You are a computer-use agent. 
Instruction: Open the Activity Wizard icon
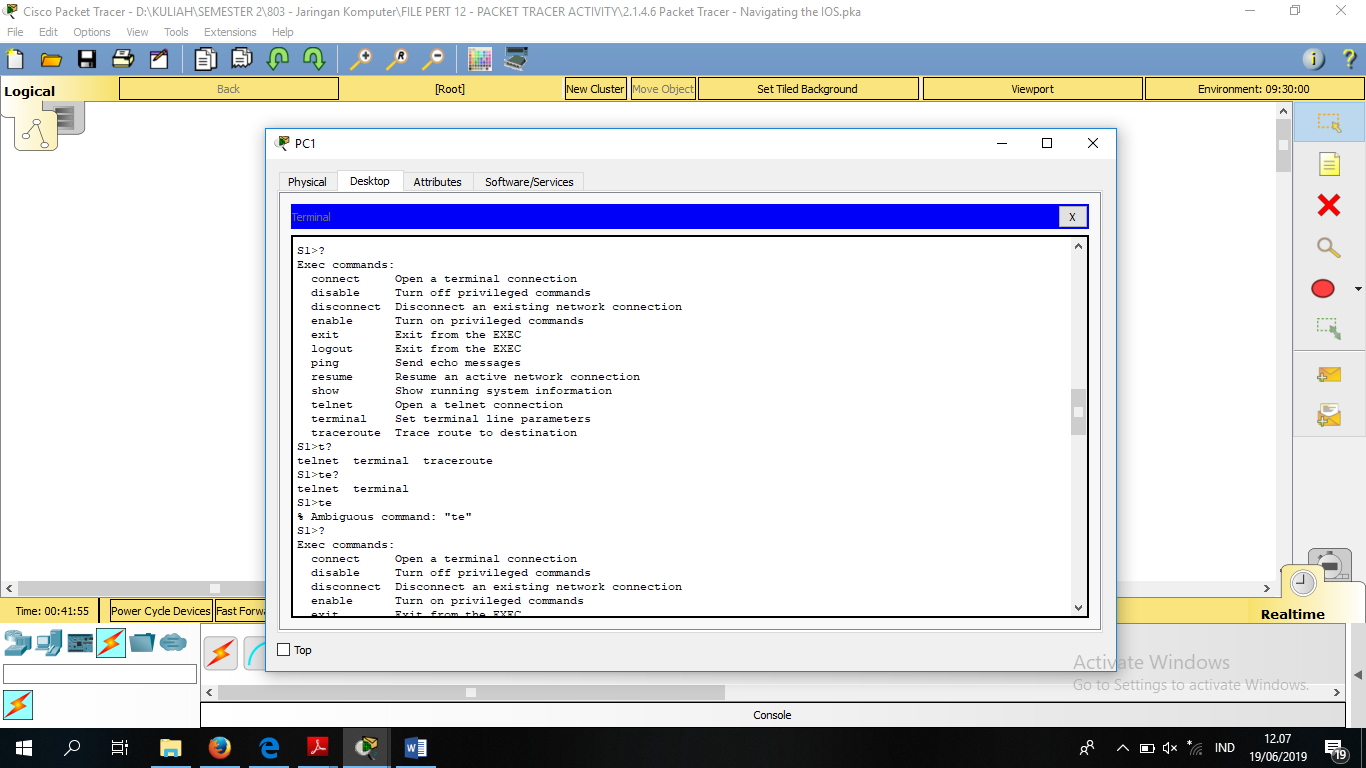[159, 59]
